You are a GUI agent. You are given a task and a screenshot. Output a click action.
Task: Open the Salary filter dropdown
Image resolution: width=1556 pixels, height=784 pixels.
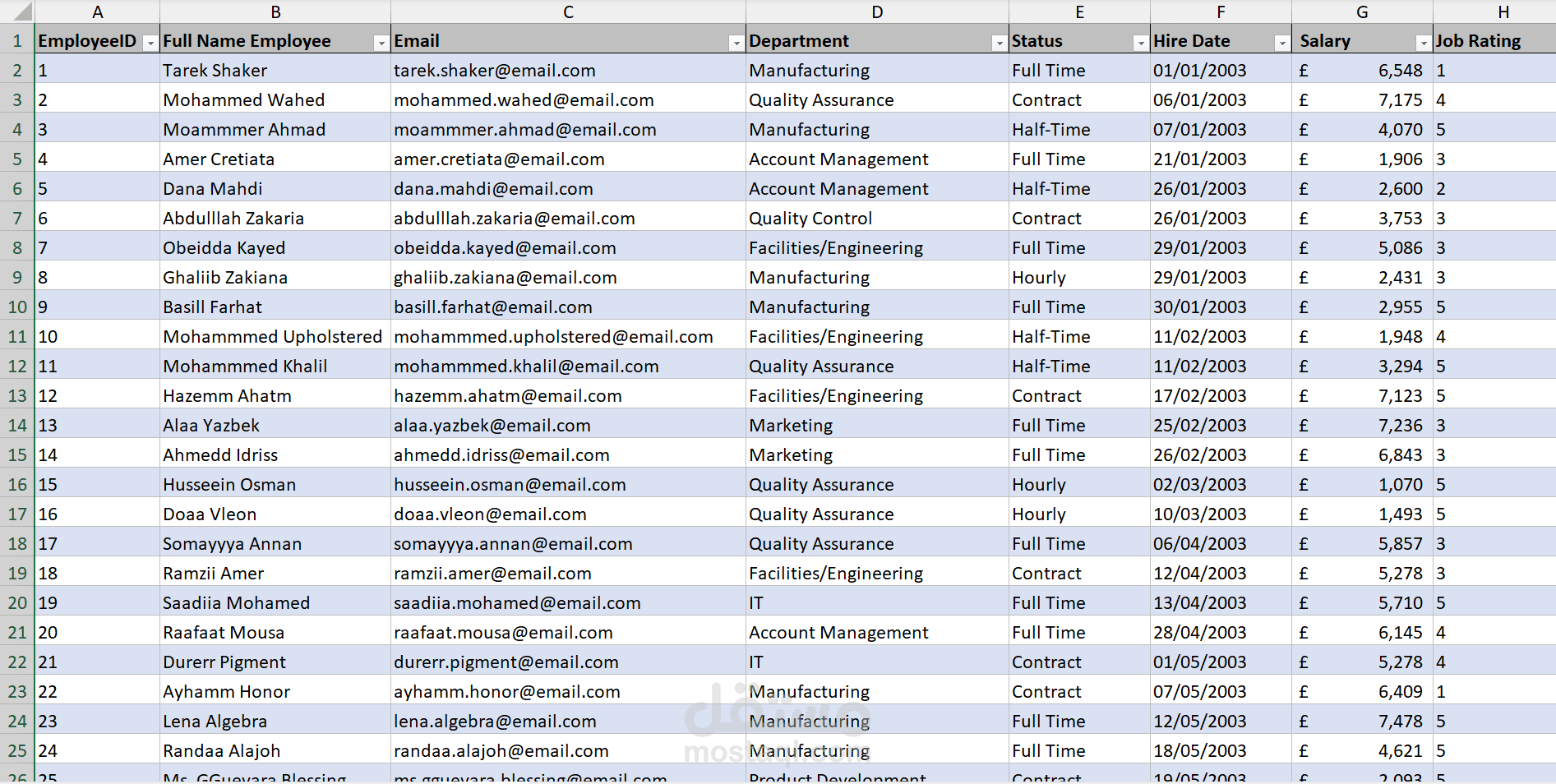point(1423,44)
